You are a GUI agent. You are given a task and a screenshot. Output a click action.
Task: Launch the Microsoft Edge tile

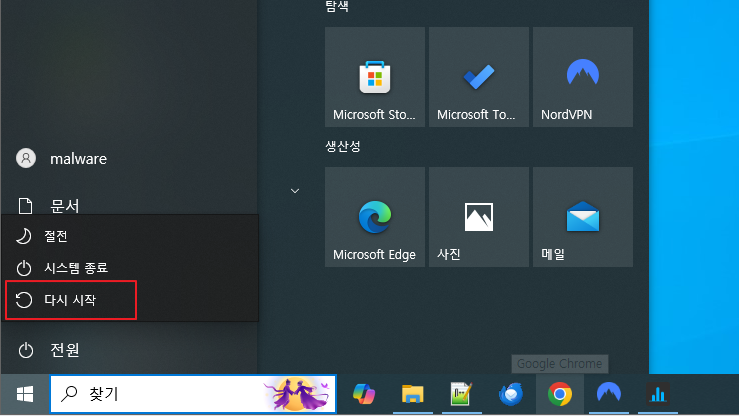pos(375,217)
